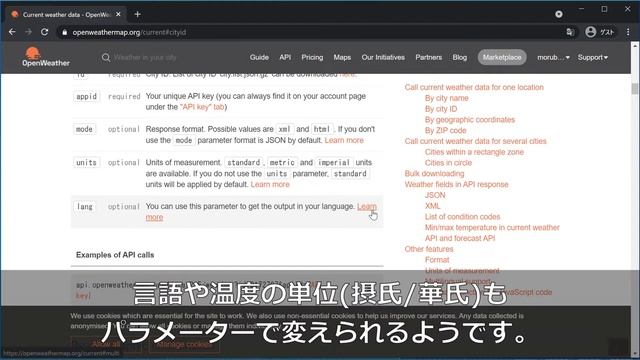Go to By geographic coordinates section
The height and width of the screenshot is (360, 640).
click(470, 120)
